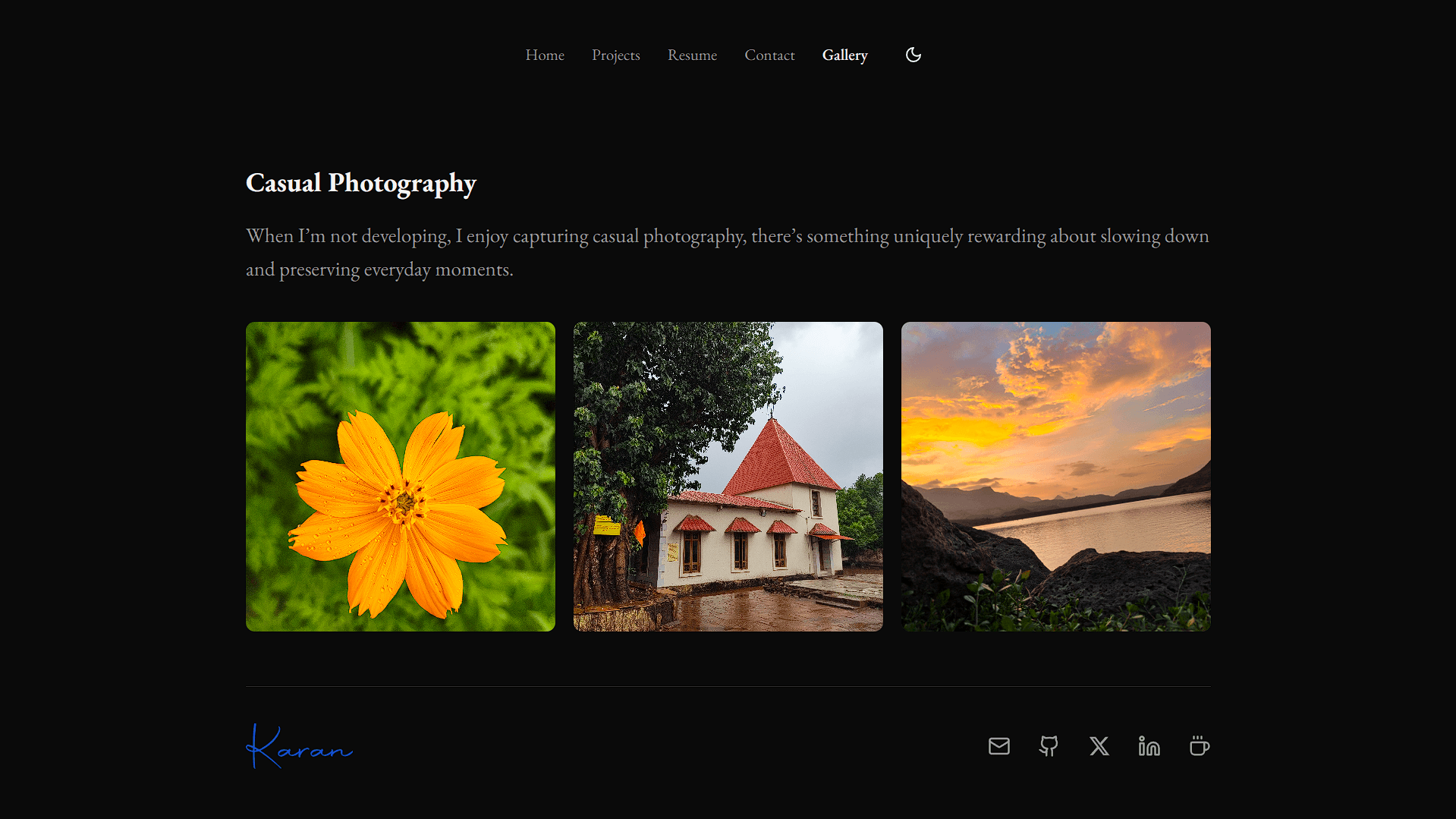Viewport: 1456px width, 819px height.
Task: Open the Home menu item
Action: pyautogui.click(x=544, y=55)
